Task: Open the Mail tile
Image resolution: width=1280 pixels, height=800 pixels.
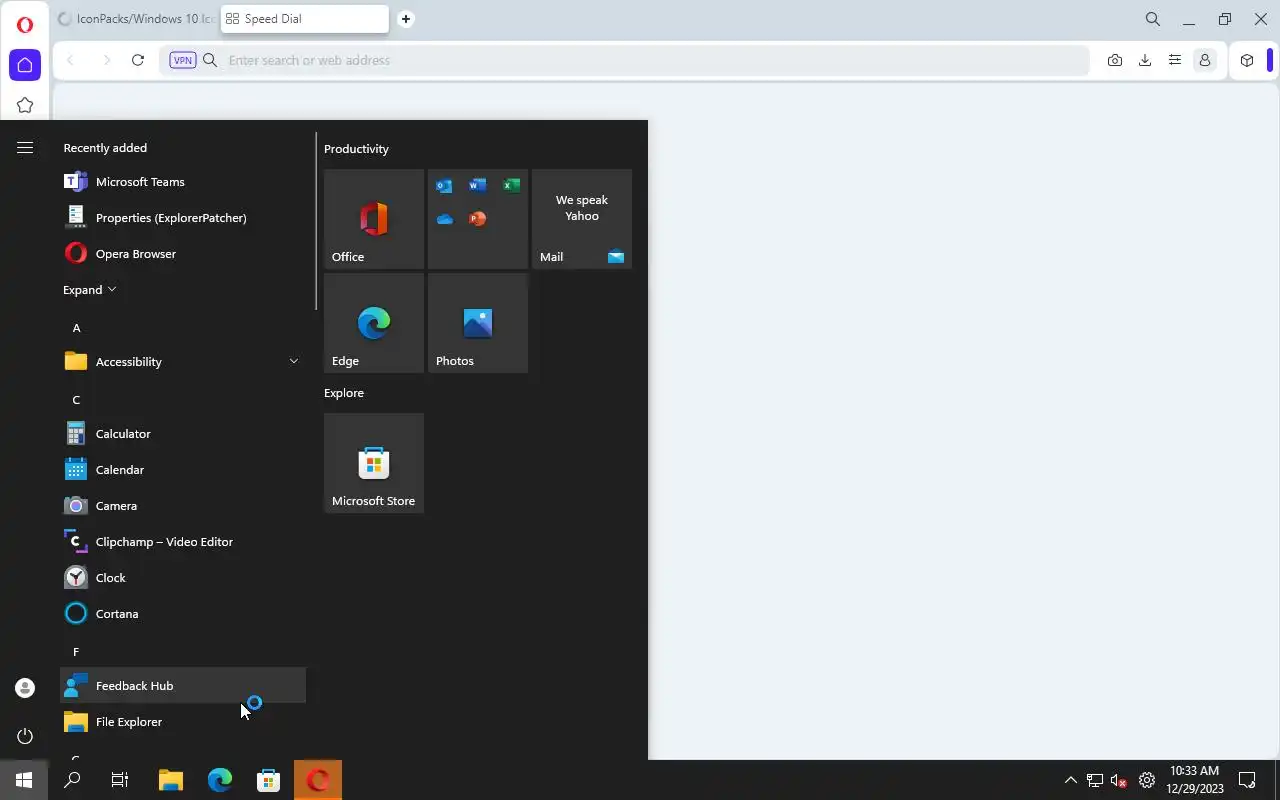Action: tap(582, 219)
